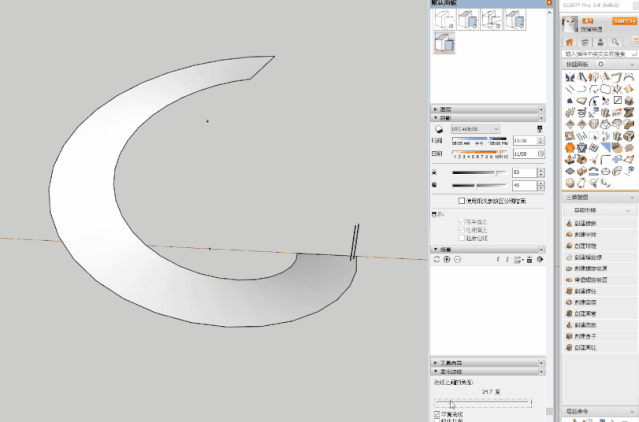Click the first command in the 三维造型 list
The height and width of the screenshot is (422, 639).
(586, 223)
